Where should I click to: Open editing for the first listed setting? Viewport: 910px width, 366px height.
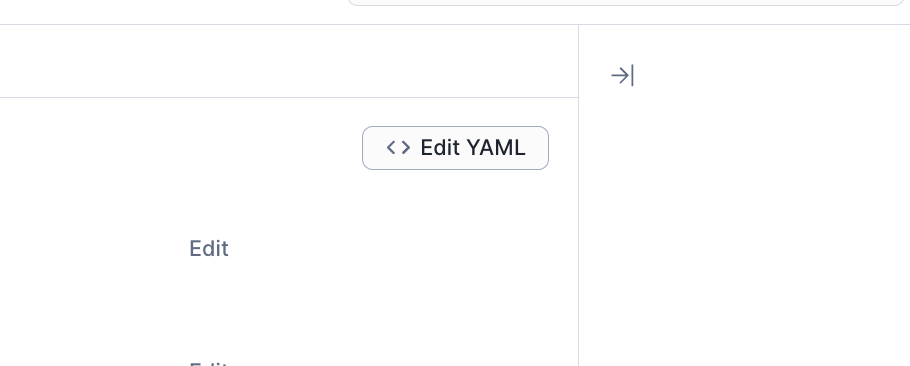click(209, 249)
